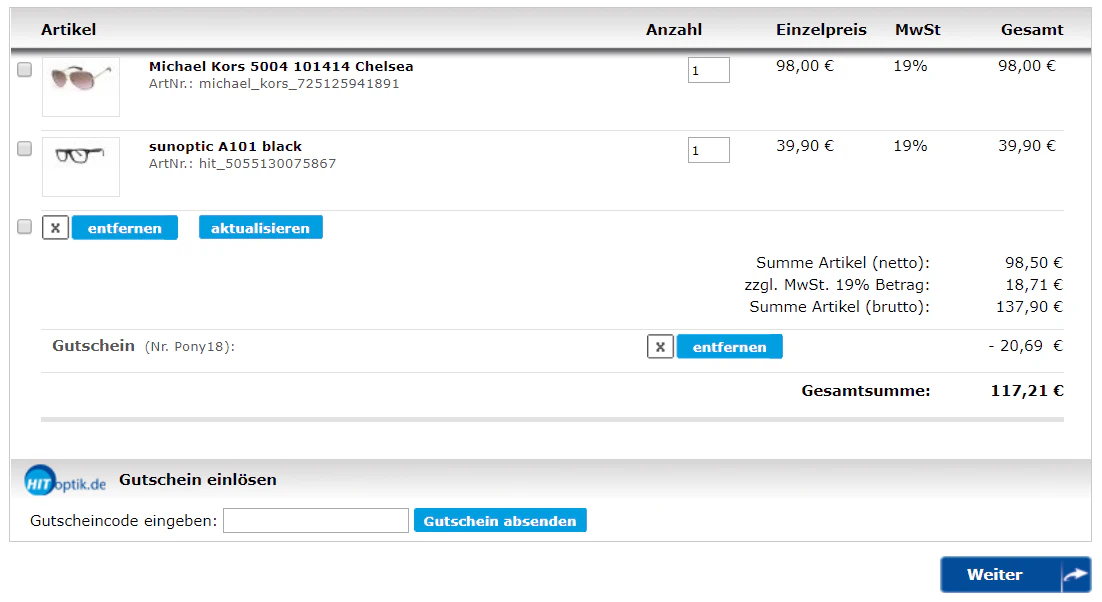The image size is (1102, 602).
Task: Focus the Gutscheincode eingeben text field
Action: tap(316, 521)
